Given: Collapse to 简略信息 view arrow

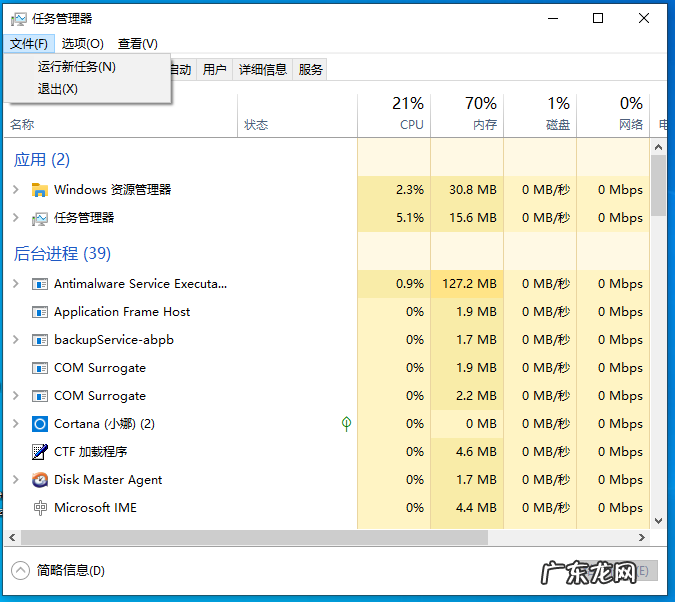Looking at the screenshot, I should pyautogui.click(x=20, y=571).
